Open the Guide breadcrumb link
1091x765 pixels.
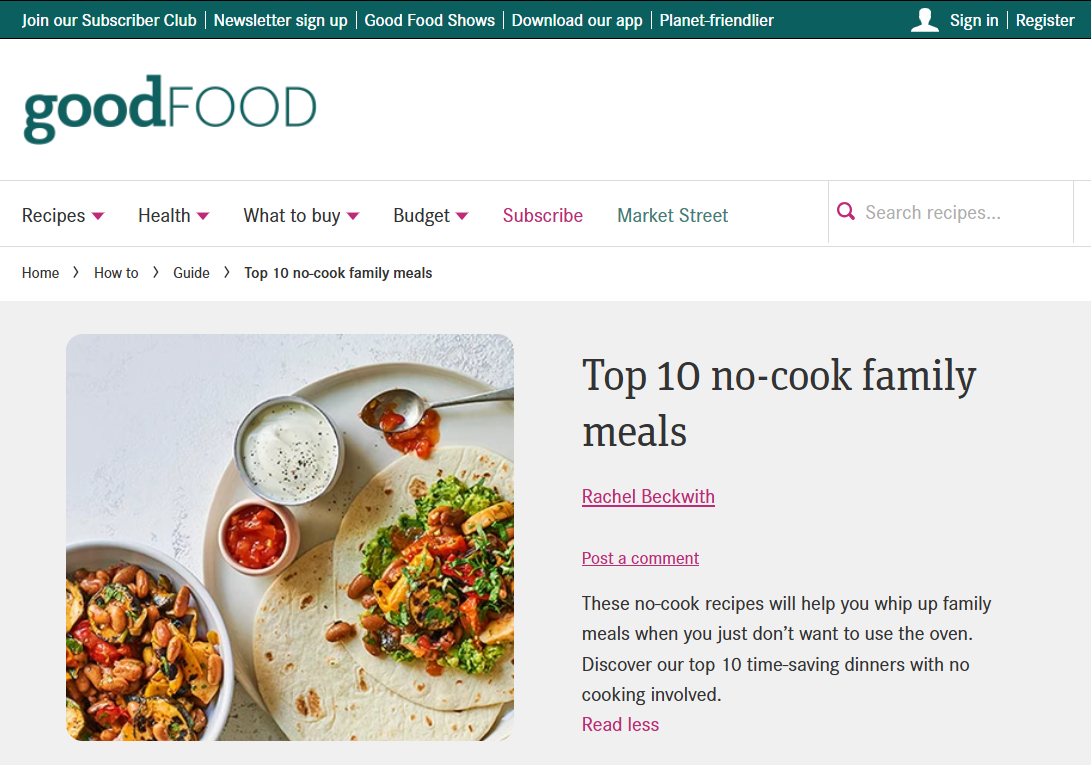pyautogui.click(x=191, y=272)
